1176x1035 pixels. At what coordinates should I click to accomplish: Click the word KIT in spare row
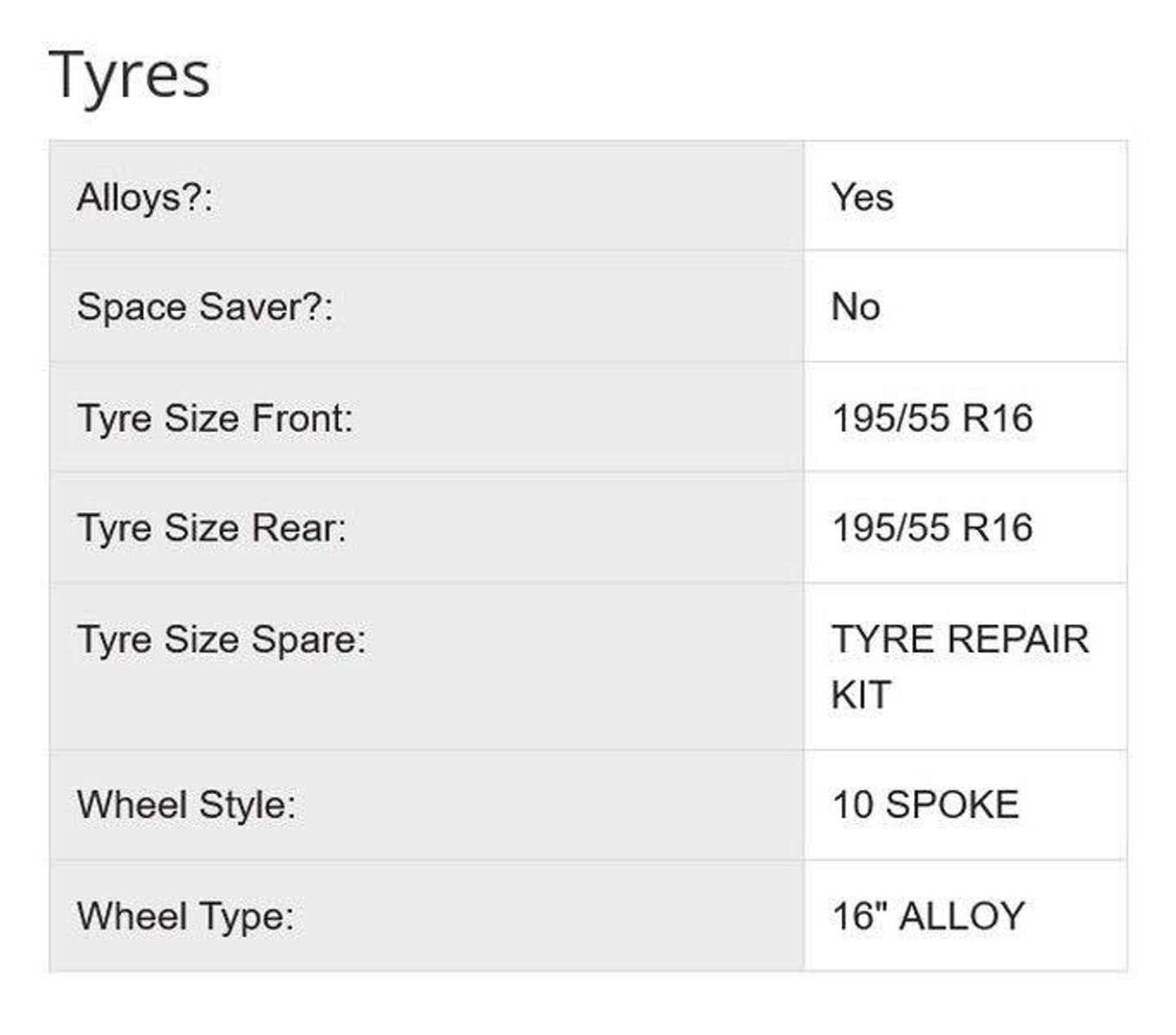860,695
